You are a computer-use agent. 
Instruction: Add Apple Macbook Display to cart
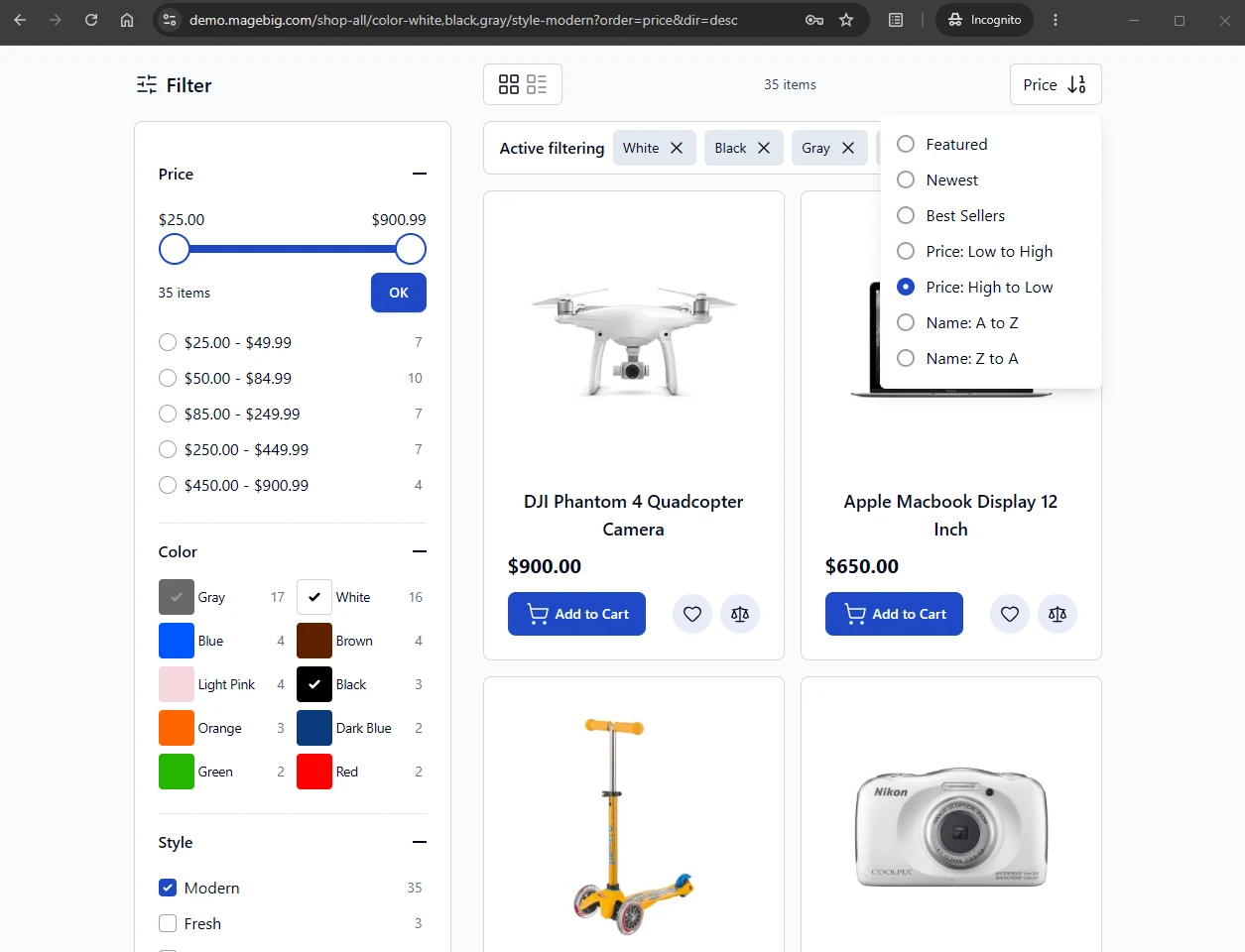pos(894,614)
